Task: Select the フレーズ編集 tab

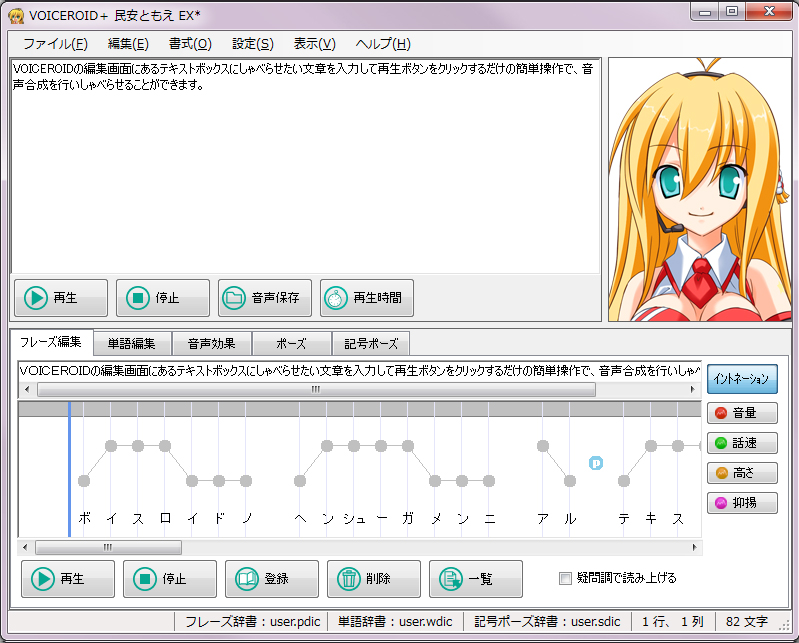Action: (x=51, y=342)
